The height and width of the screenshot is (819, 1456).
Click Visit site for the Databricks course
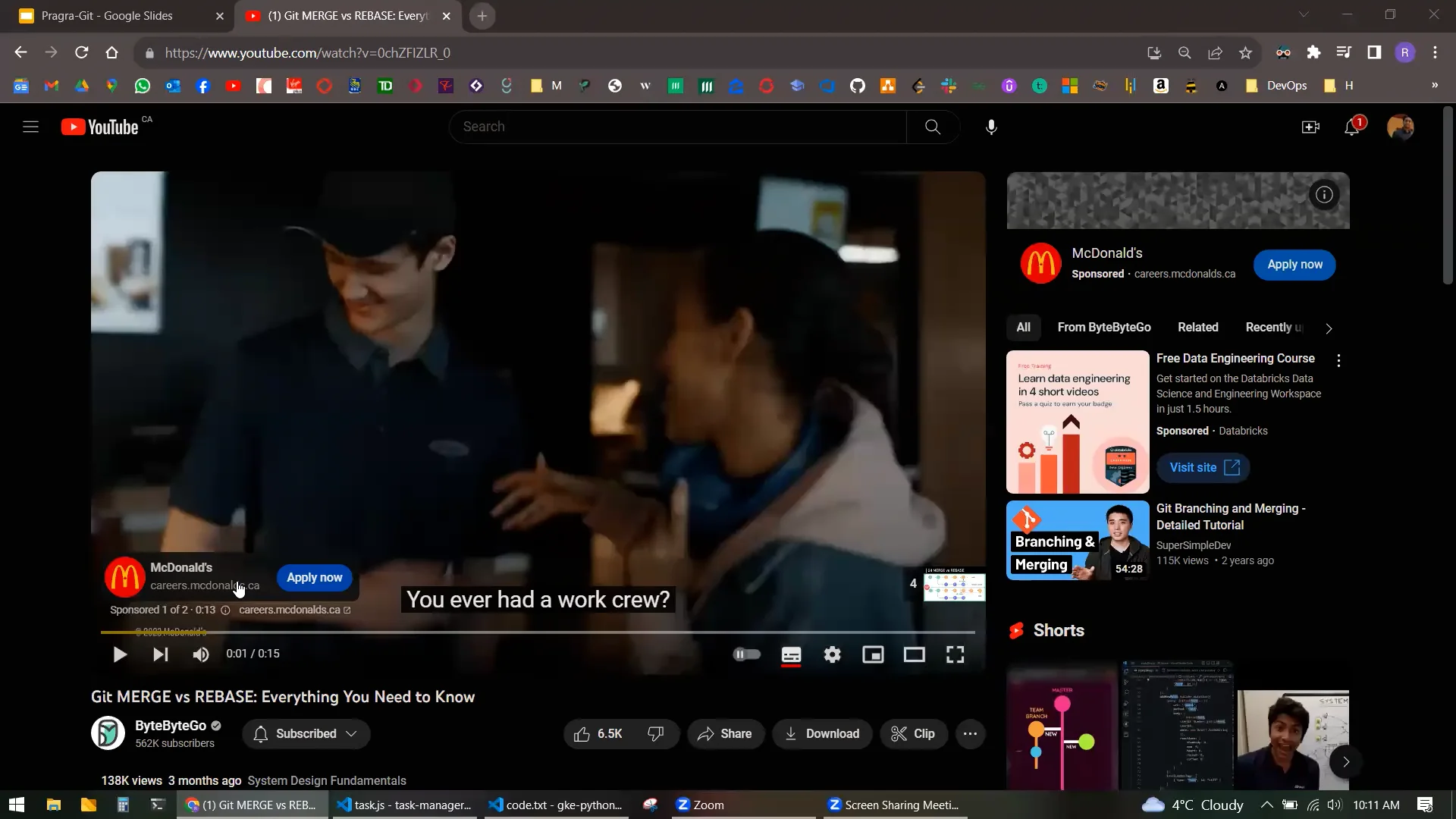(1203, 468)
